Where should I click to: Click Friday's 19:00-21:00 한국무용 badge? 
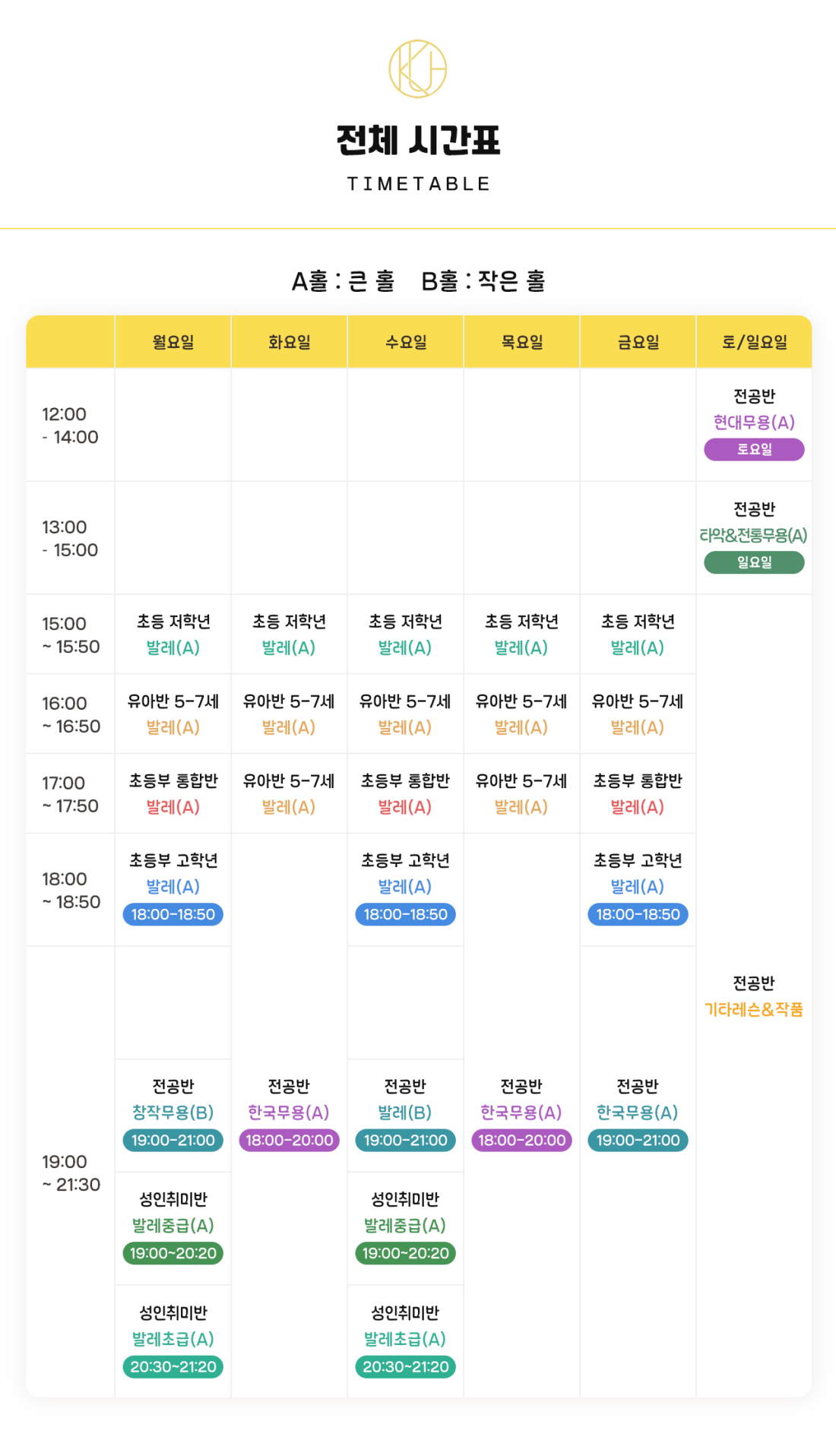638,1140
